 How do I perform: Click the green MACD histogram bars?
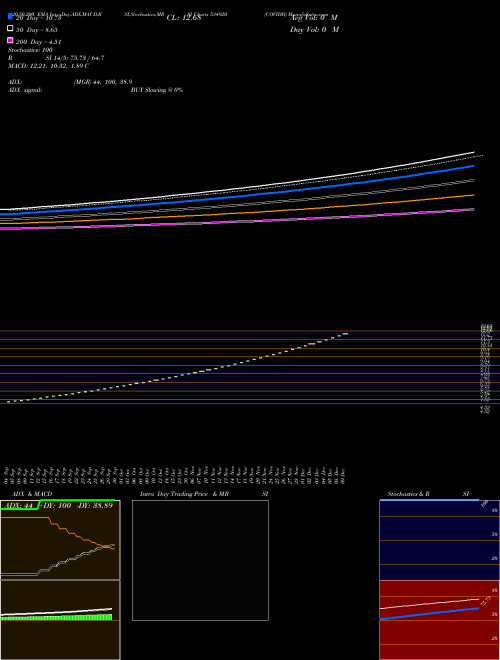tap(56, 617)
